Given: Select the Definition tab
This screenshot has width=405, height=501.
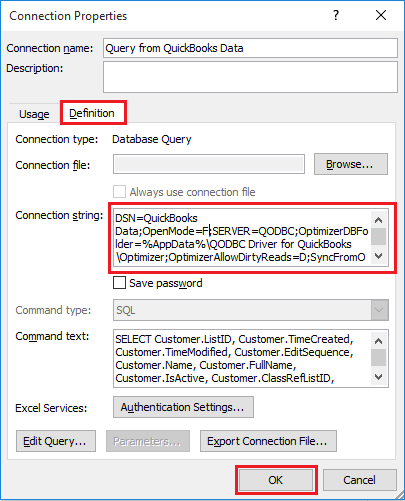Looking at the screenshot, I should point(92,113).
